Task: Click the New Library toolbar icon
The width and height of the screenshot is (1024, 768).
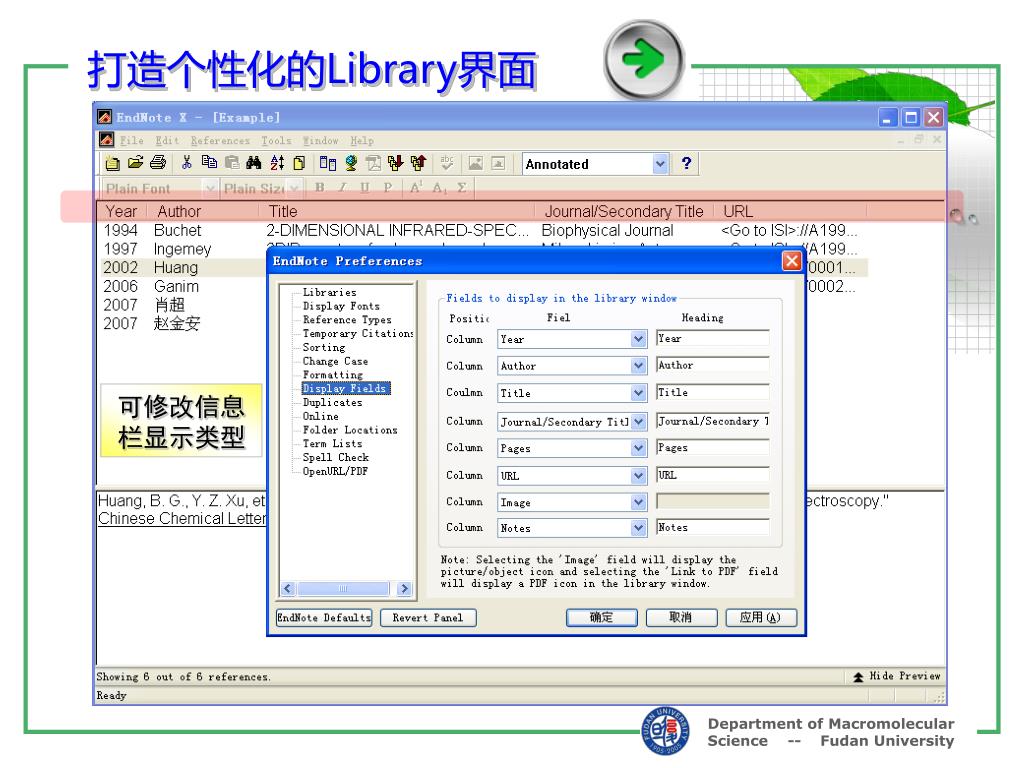Action: pyautogui.click(x=112, y=163)
